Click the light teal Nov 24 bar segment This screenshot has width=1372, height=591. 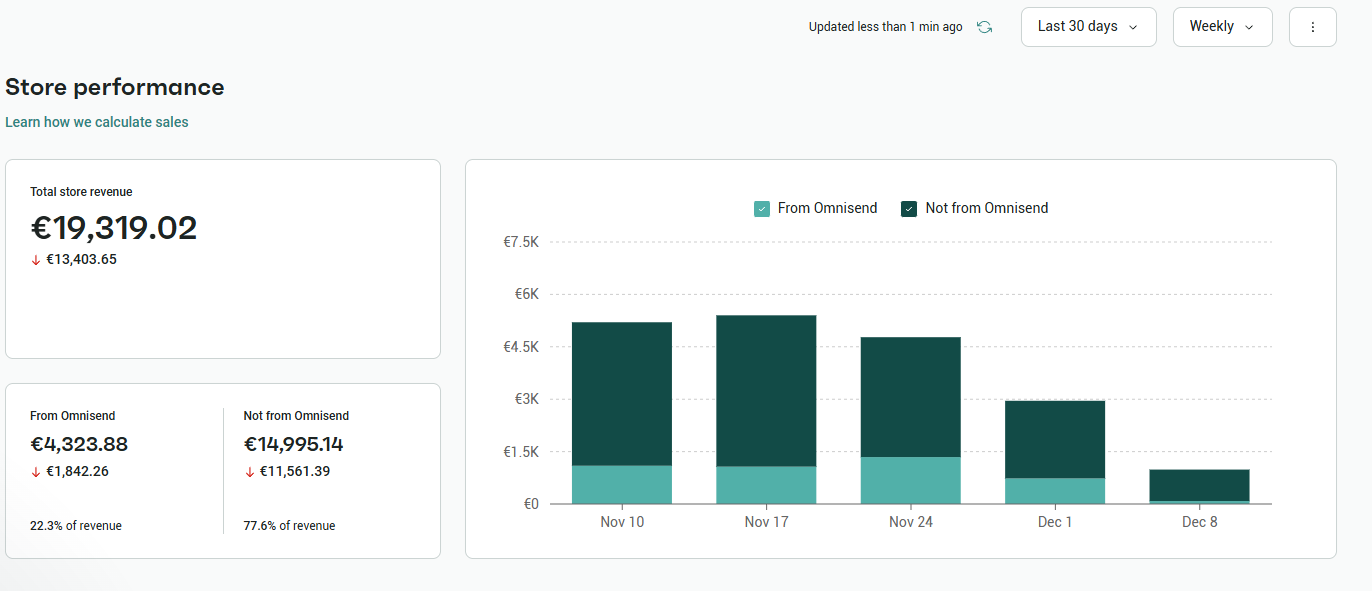point(910,480)
